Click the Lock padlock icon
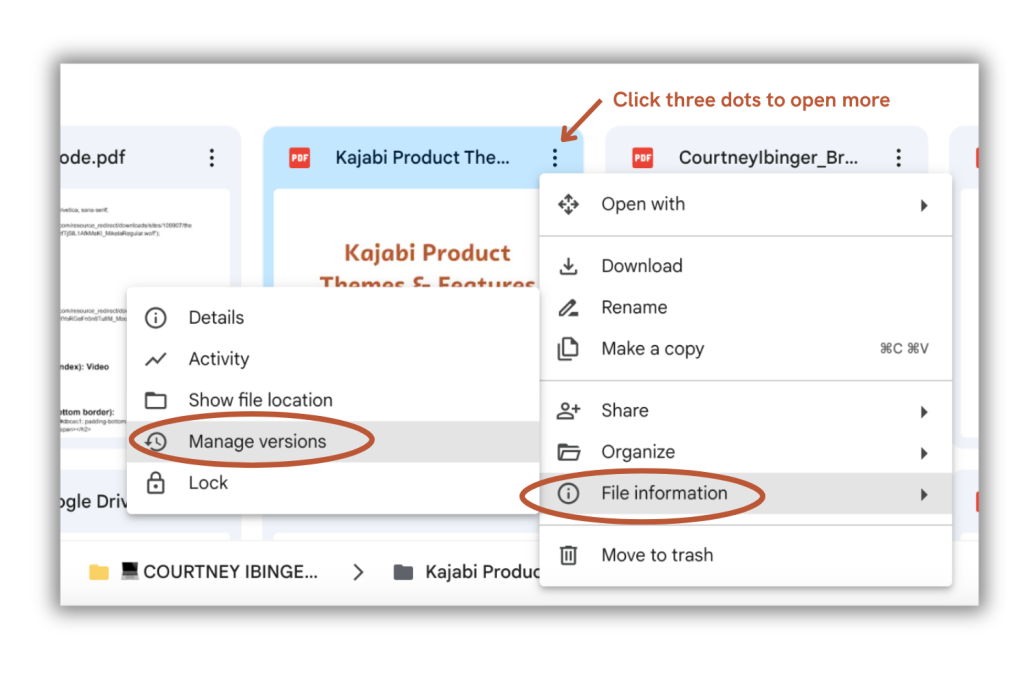1024x683 pixels. (155, 483)
